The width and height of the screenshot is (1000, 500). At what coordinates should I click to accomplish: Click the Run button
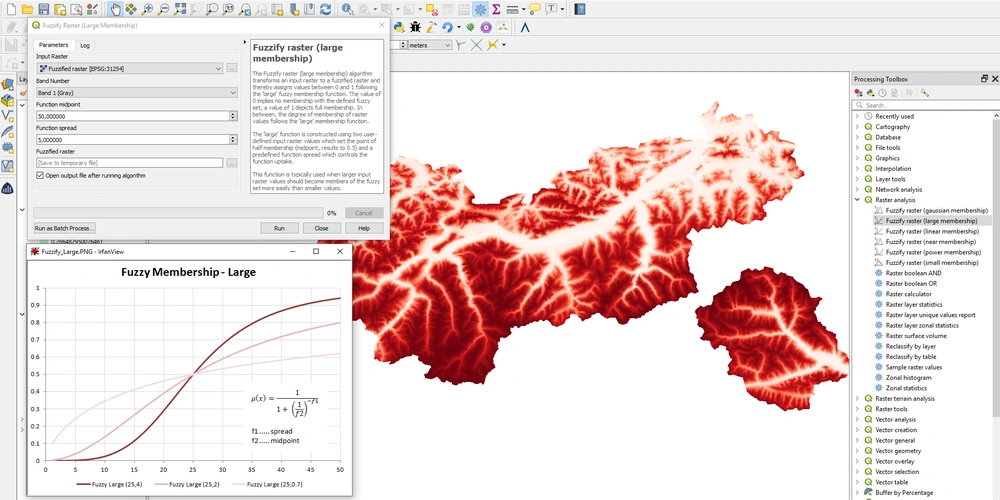pyautogui.click(x=279, y=228)
